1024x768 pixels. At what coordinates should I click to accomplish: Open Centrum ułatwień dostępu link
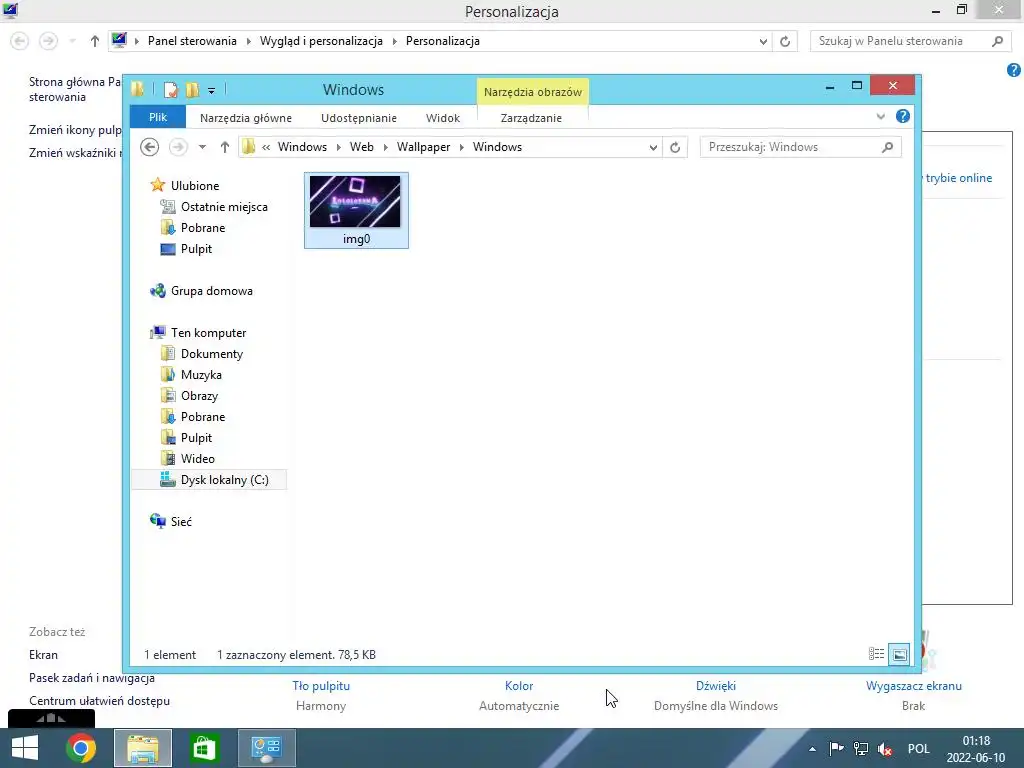point(99,701)
